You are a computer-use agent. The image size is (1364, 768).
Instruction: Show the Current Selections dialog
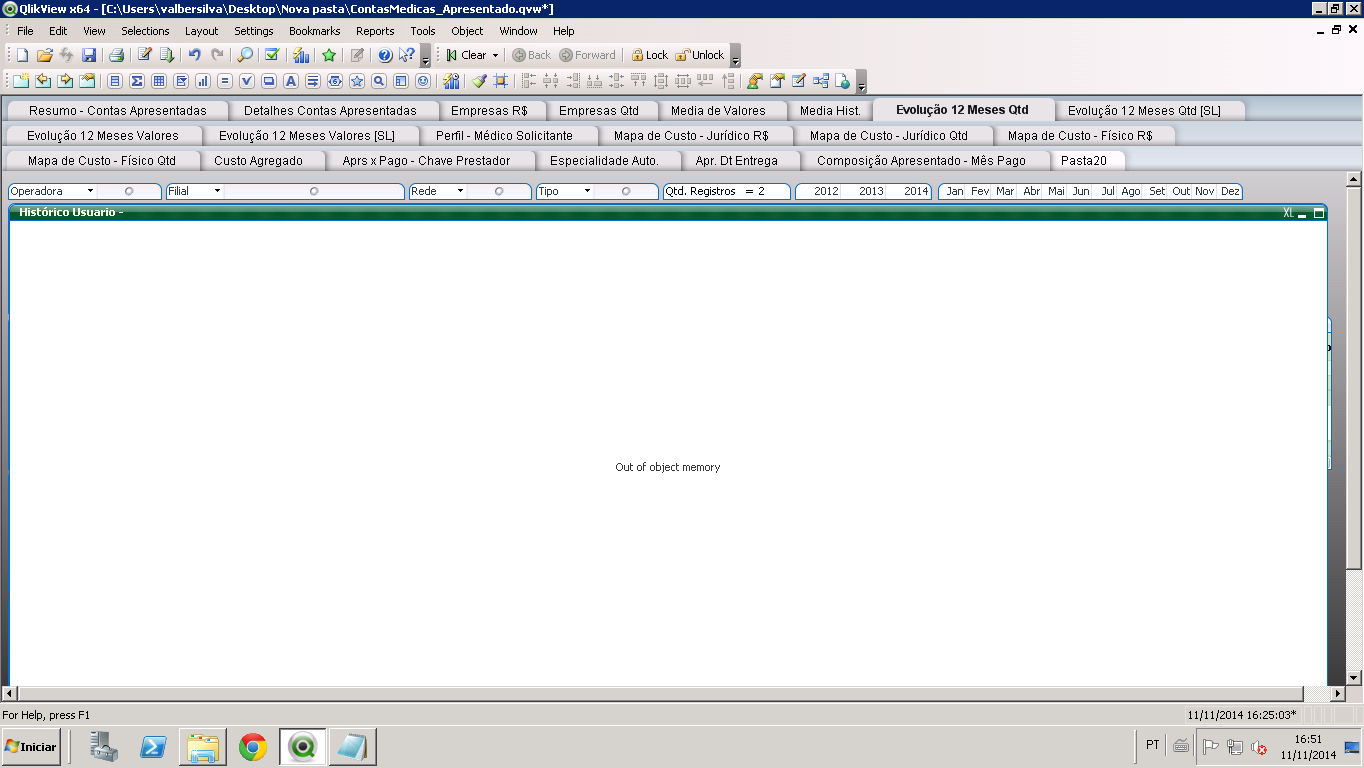(x=272, y=55)
